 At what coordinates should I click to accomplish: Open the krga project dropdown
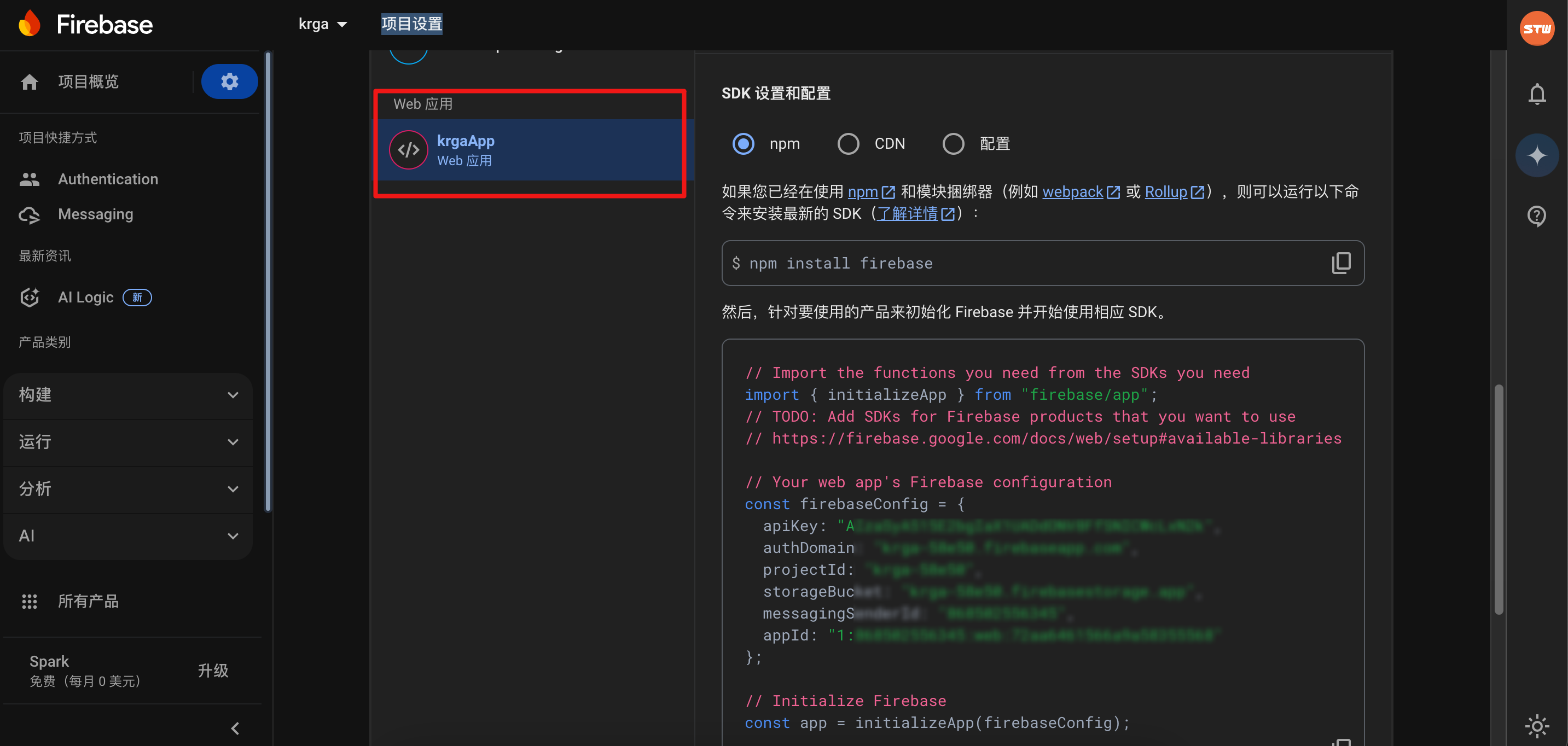pyautogui.click(x=322, y=24)
